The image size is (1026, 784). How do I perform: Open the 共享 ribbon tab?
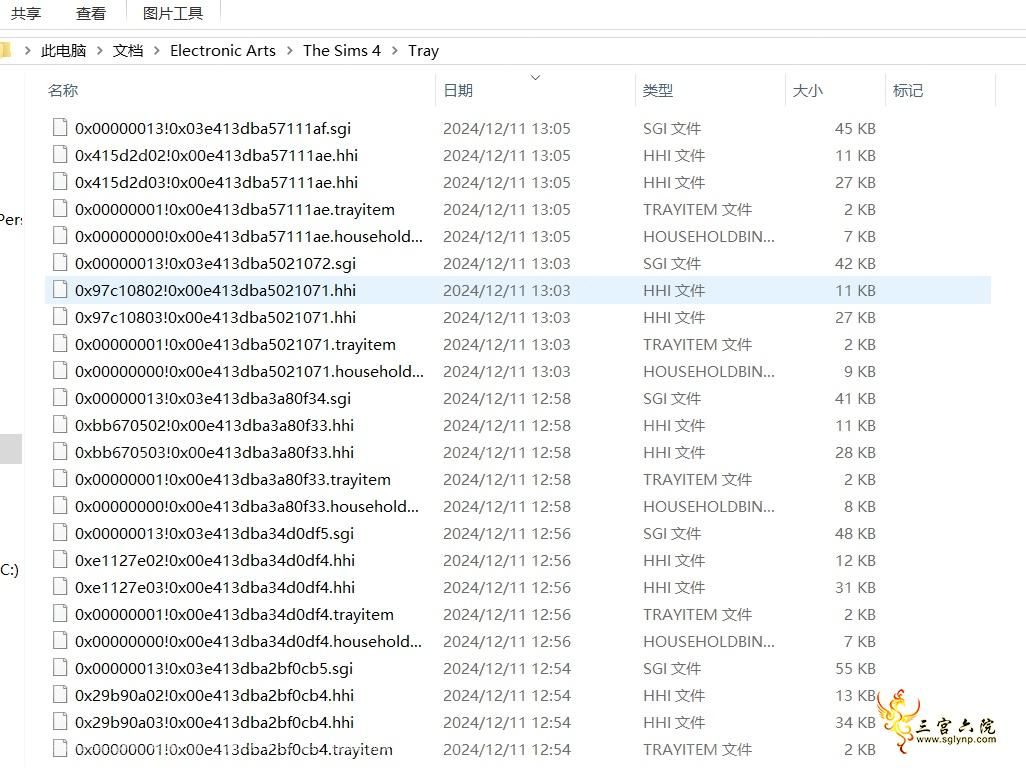click(26, 13)
